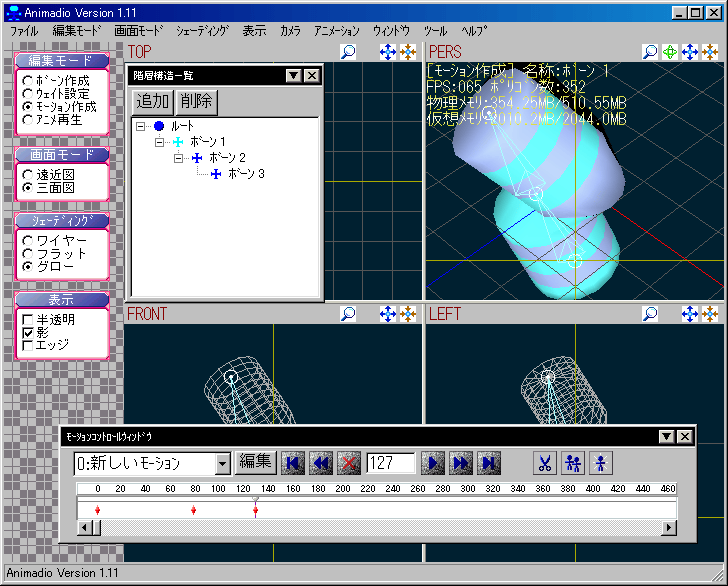Viewport: 728px width, 586px height.
Task: Click the blue pan arrows in FRONT view
Action: coord(388,314)
